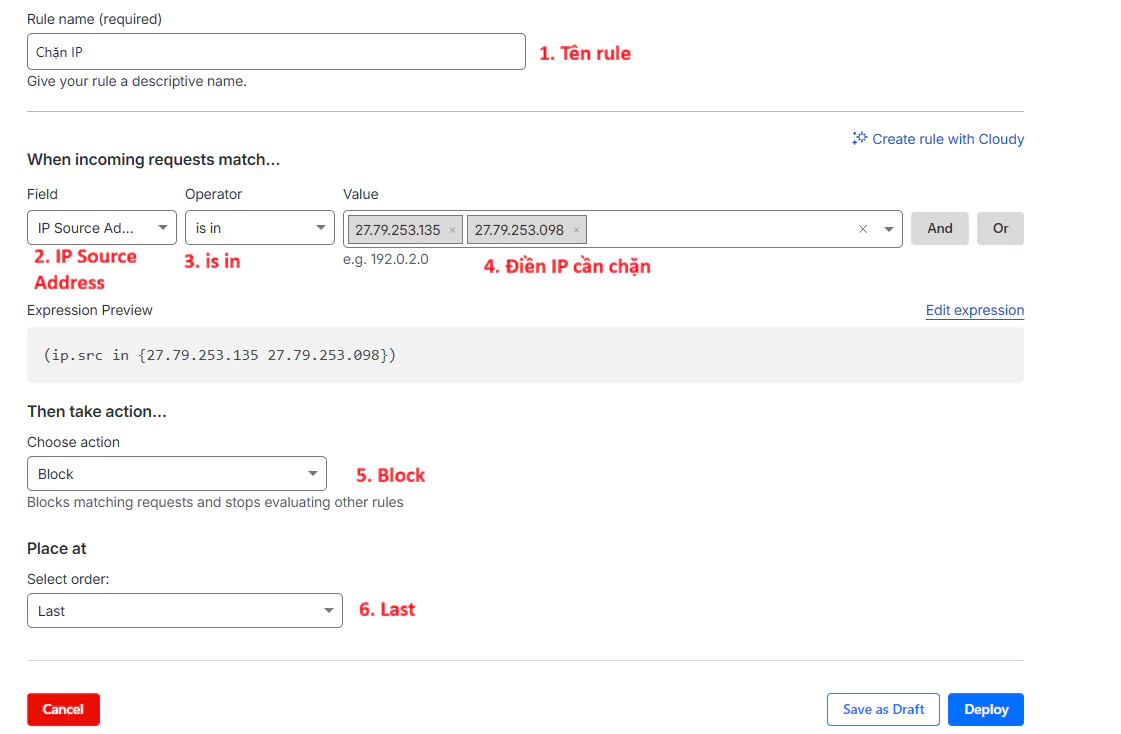
Task: Expand the Value field dropdown arrow
Action: [x=888, y=229]
